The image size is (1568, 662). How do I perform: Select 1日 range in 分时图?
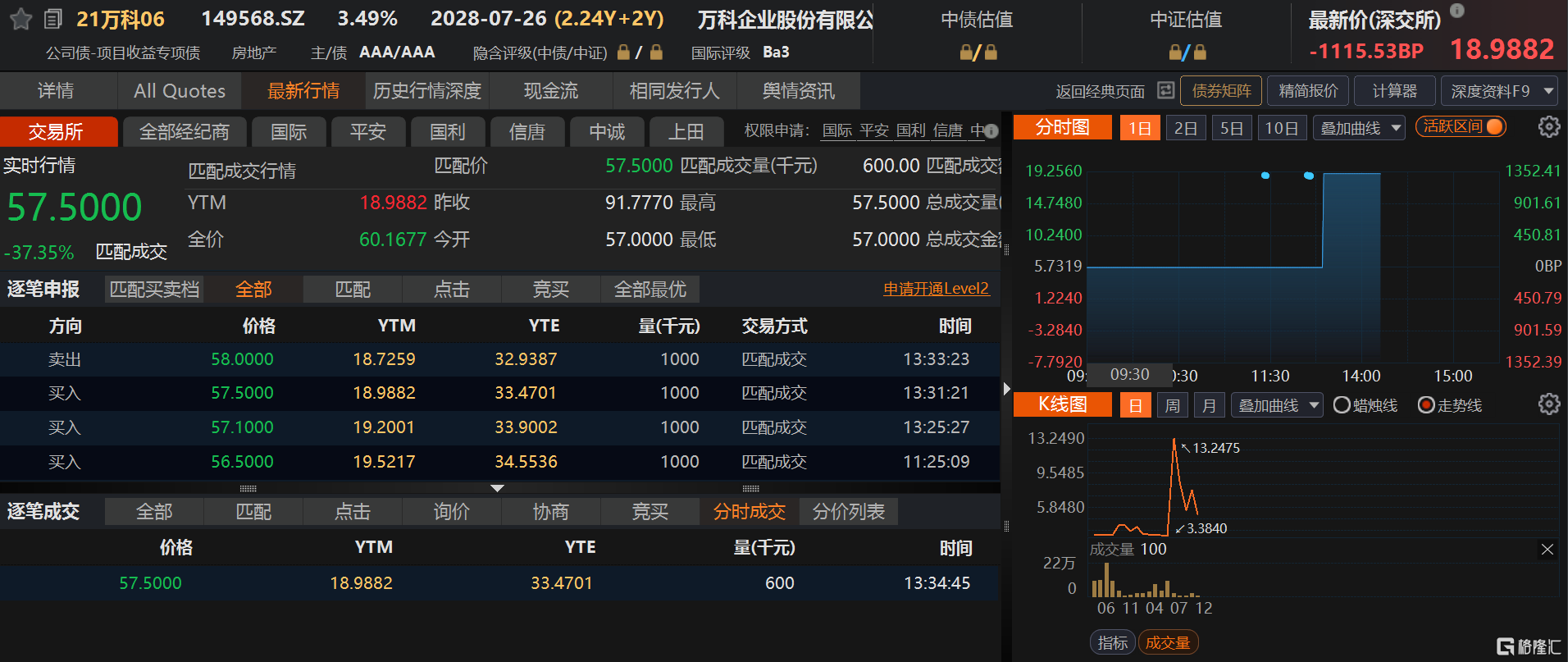[1140, 129]
